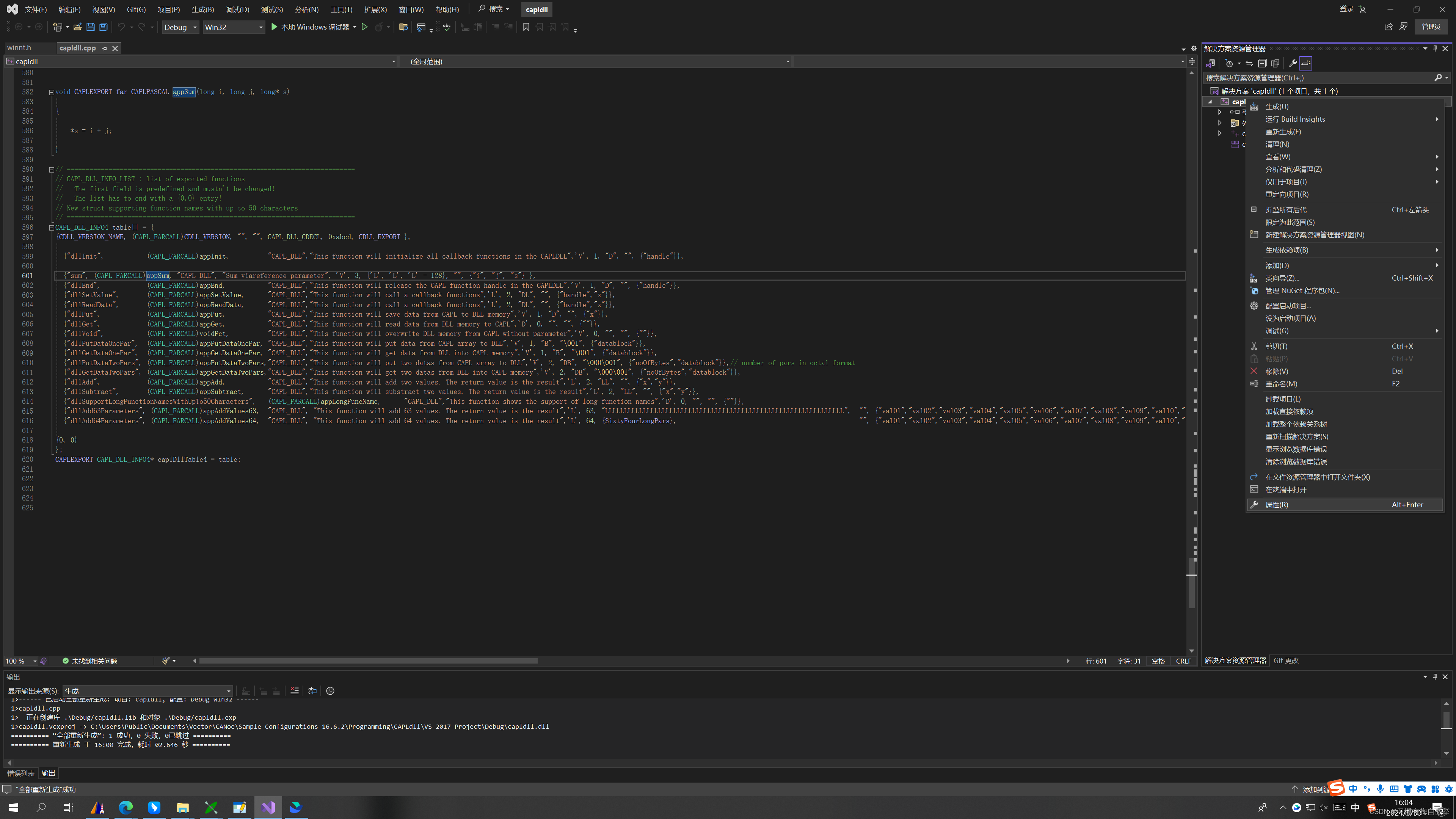Switch to the winnt.h editor tab
Image resolution: width=1456 pixels, height=819 pixels.
pyautogui.click(x=20, y=48)
